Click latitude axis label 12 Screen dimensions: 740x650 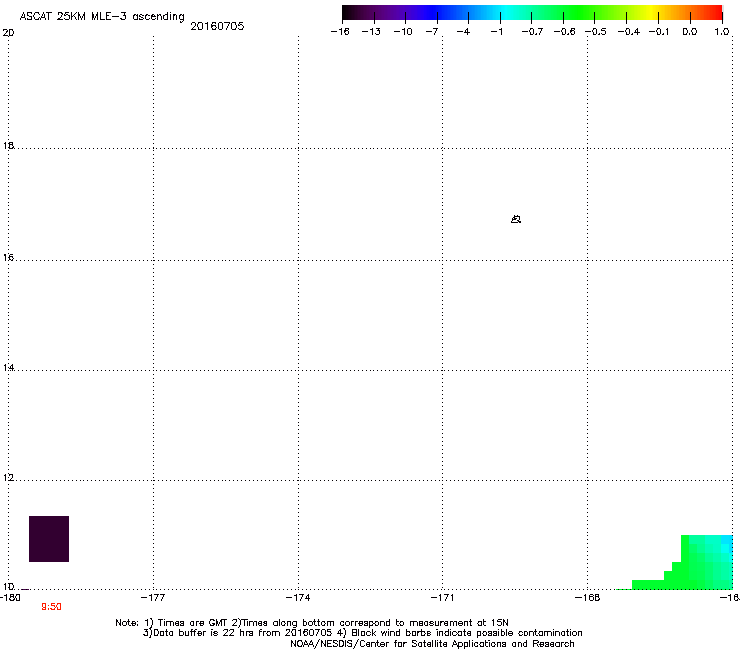coord(8,477)
